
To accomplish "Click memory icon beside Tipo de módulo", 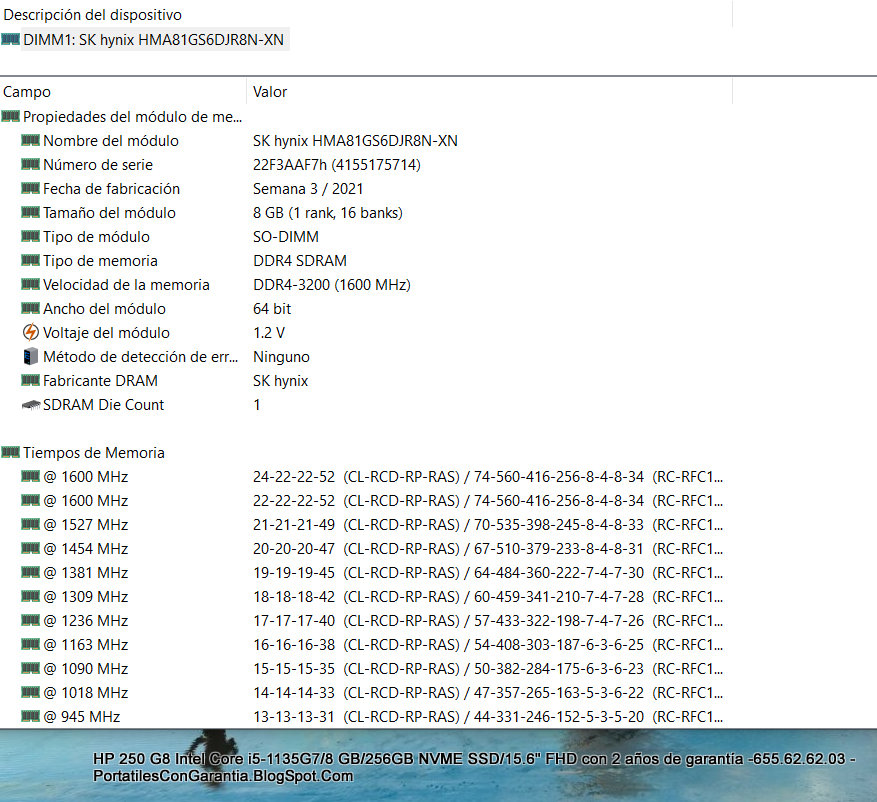I will (30, 236).
